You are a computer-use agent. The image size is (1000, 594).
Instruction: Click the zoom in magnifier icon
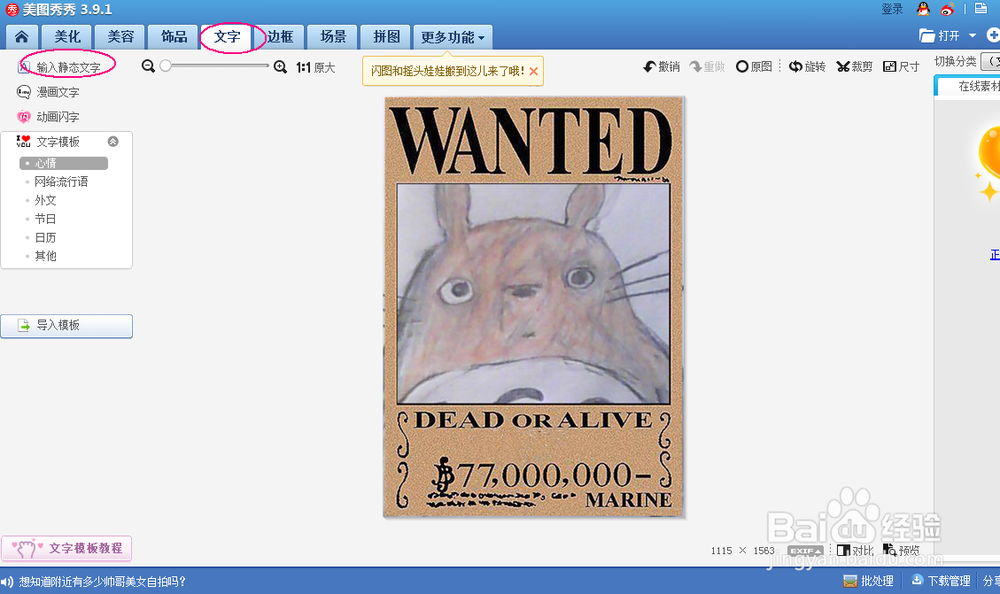280,66
